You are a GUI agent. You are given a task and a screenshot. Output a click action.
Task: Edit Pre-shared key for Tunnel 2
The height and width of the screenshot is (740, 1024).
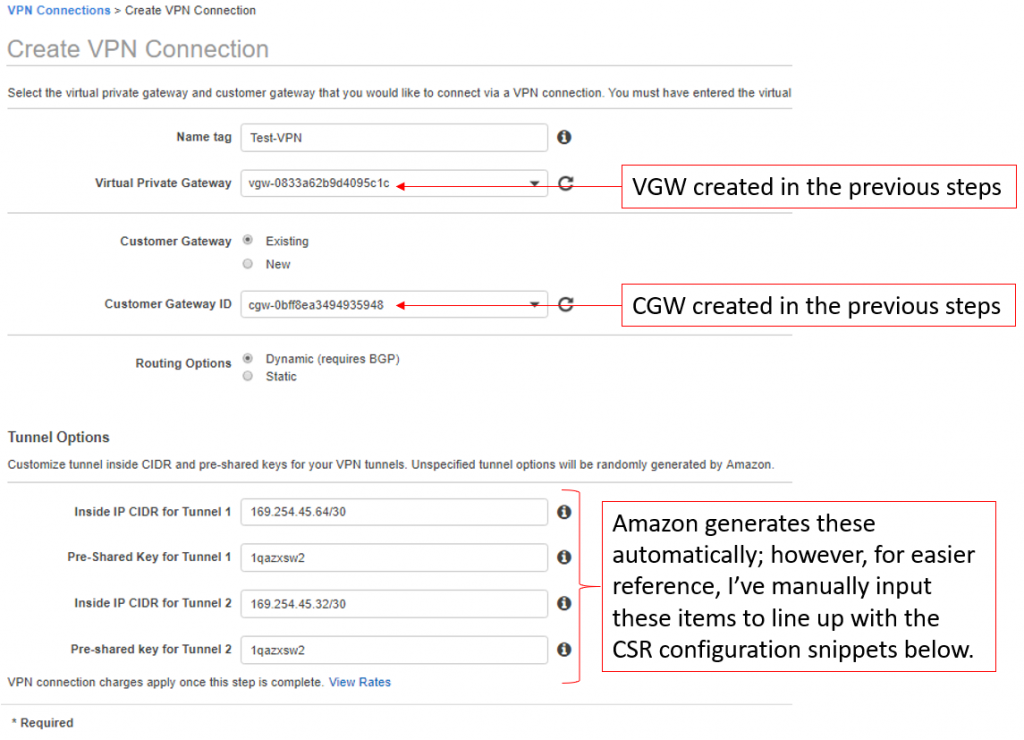click(394, 650)
